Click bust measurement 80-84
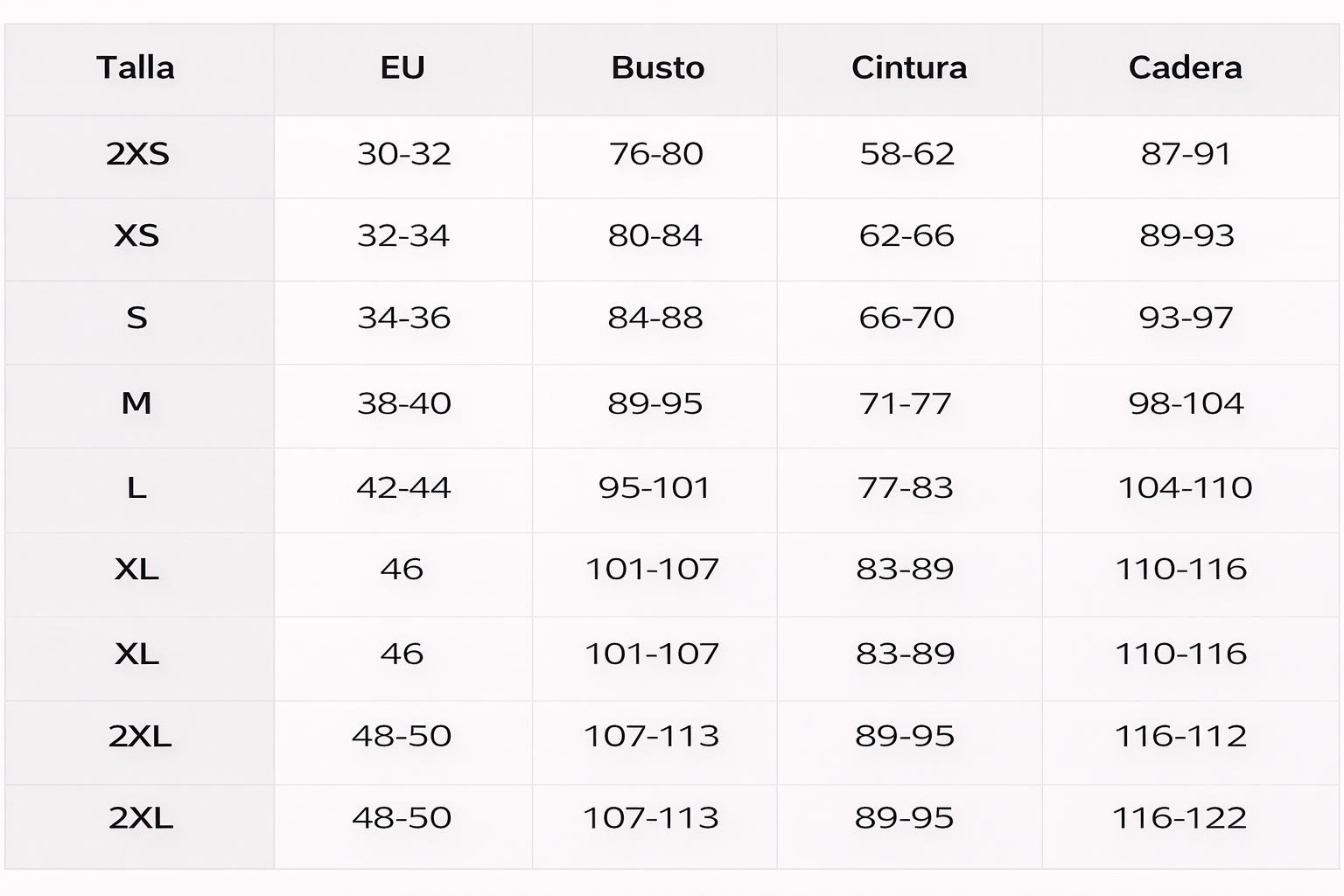Image resolution: width=1344 pixels, height=896 pixels. (x=655, y=236)
